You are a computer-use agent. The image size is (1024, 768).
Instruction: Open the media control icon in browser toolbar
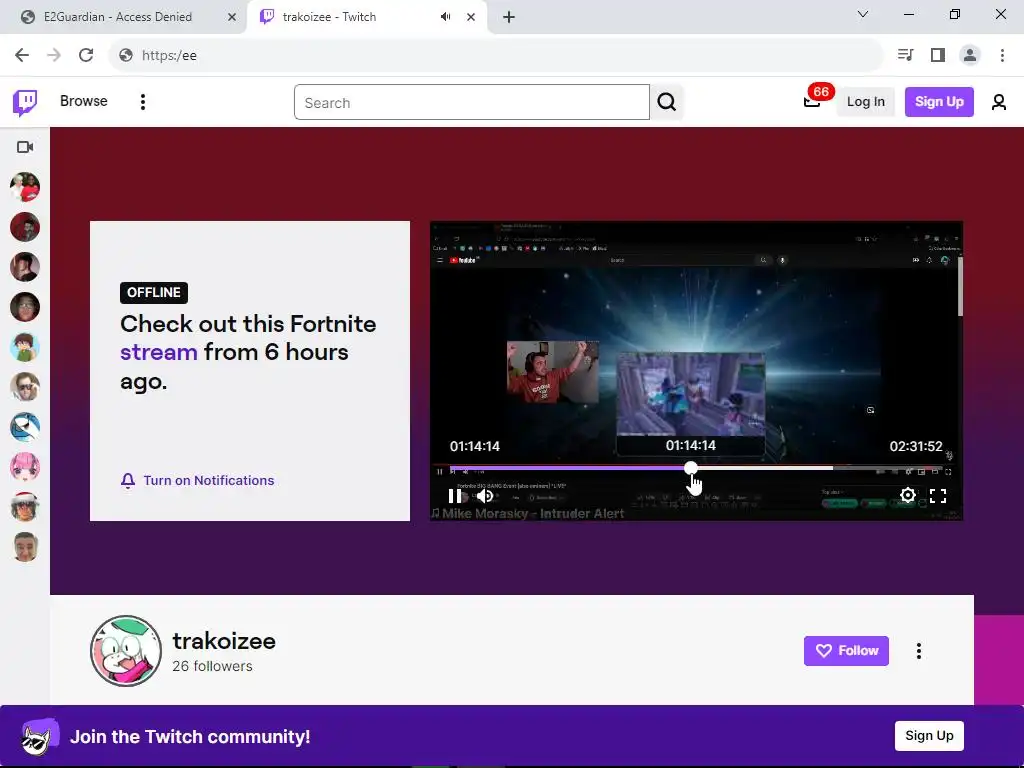tap(905, 56)
